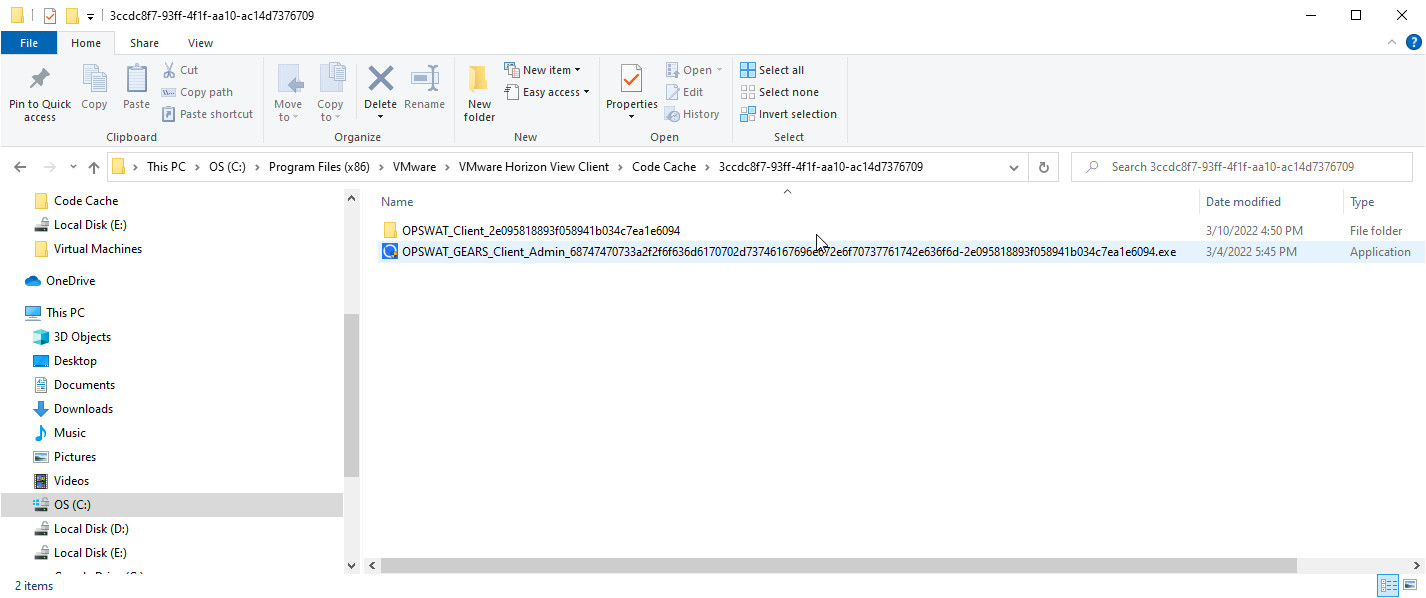Image resolution: width=1426 pixels, height=598 pixels.
Task: Click the Delete red X icon
Action: tap(380, 78)
